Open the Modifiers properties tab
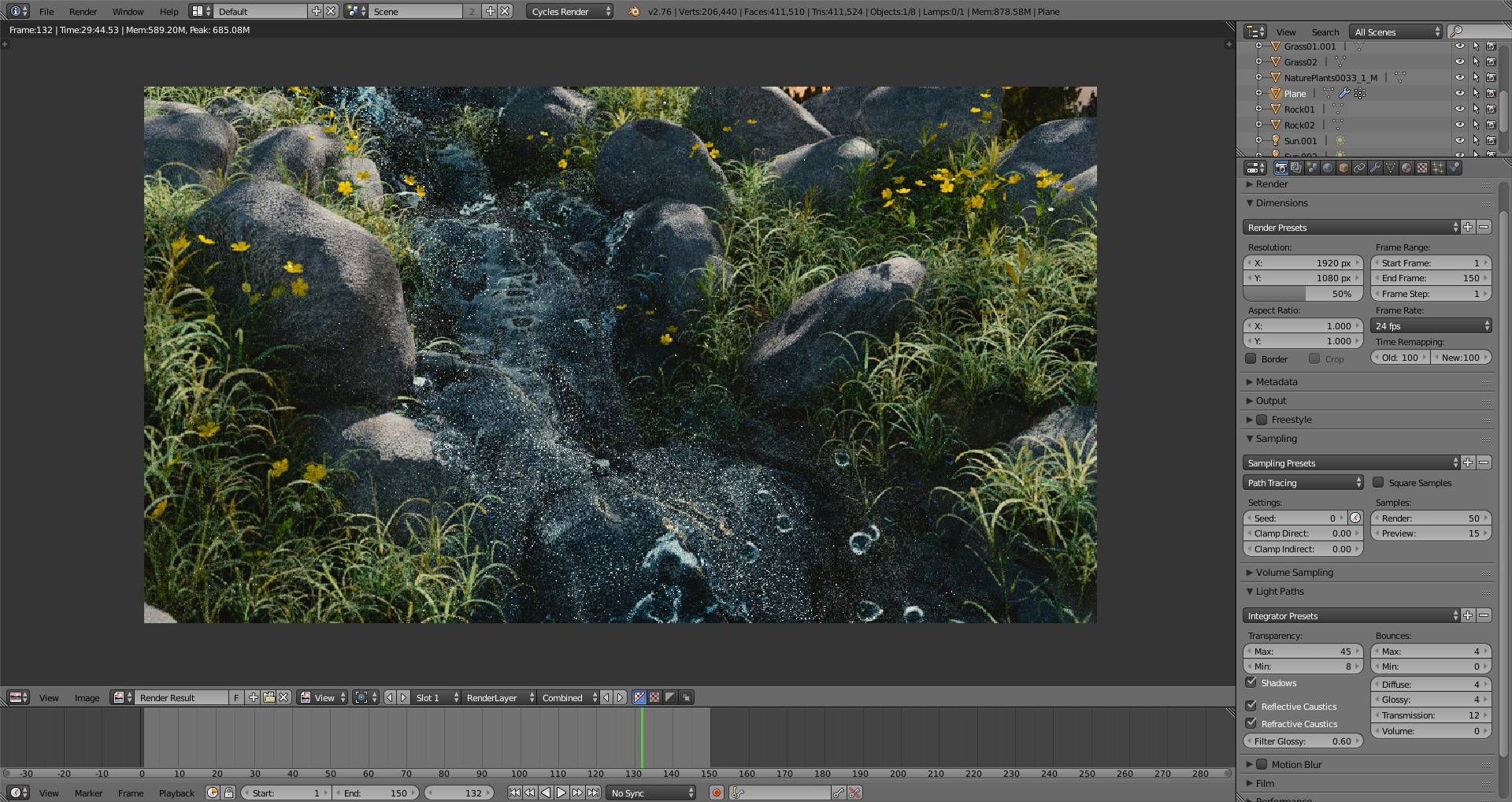Screen dimensions: 1512x802 click(1375, 168)
